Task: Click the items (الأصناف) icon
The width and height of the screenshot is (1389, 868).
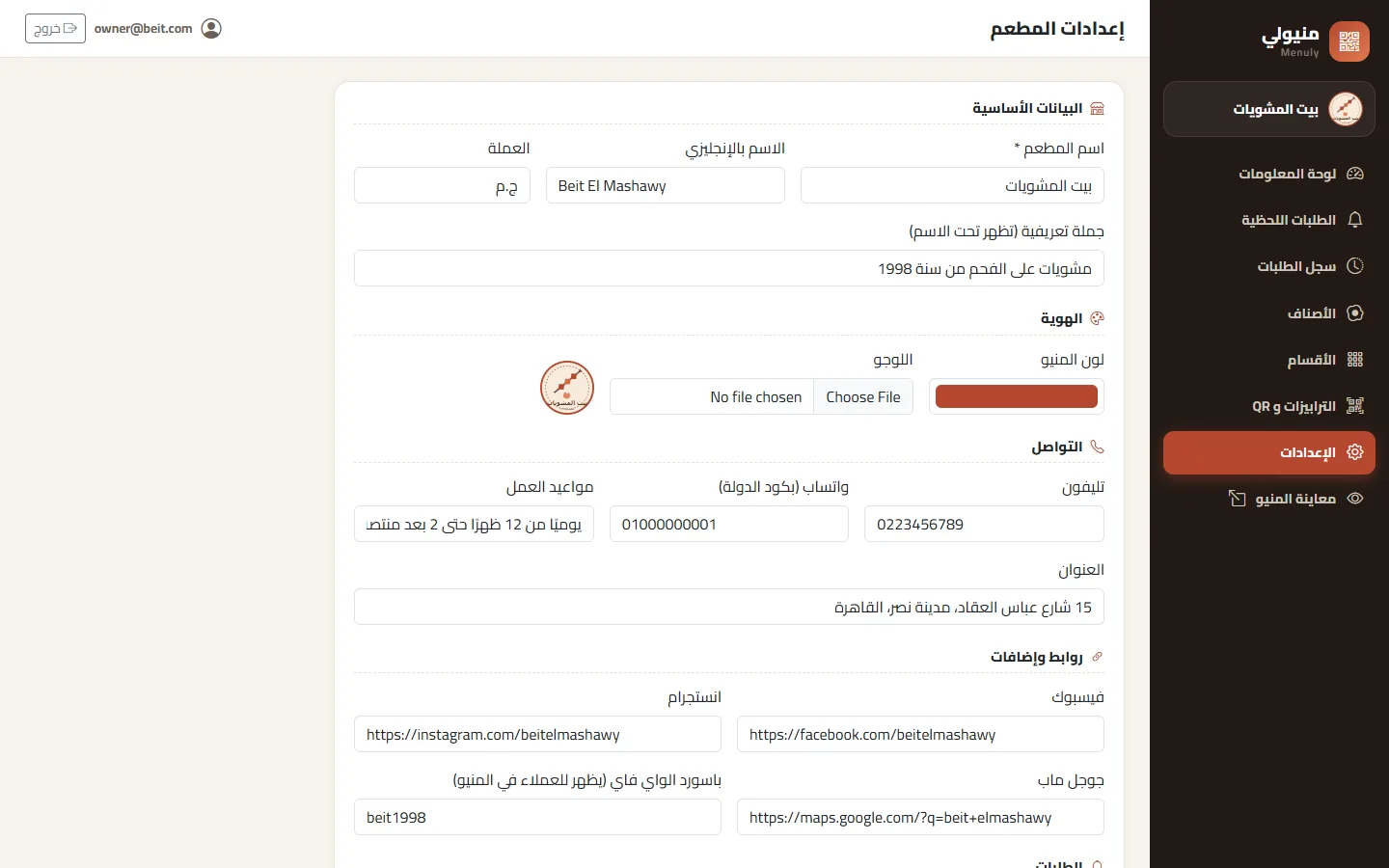Action: pyautogui.click(x=1355, y=312)
